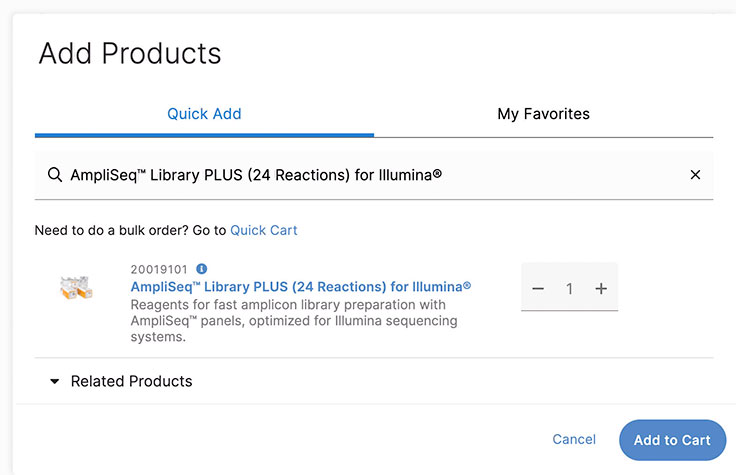Click the product search text field
Image resolution: width=736 pixels, height=475 pixels.
[x=370, y=175]
